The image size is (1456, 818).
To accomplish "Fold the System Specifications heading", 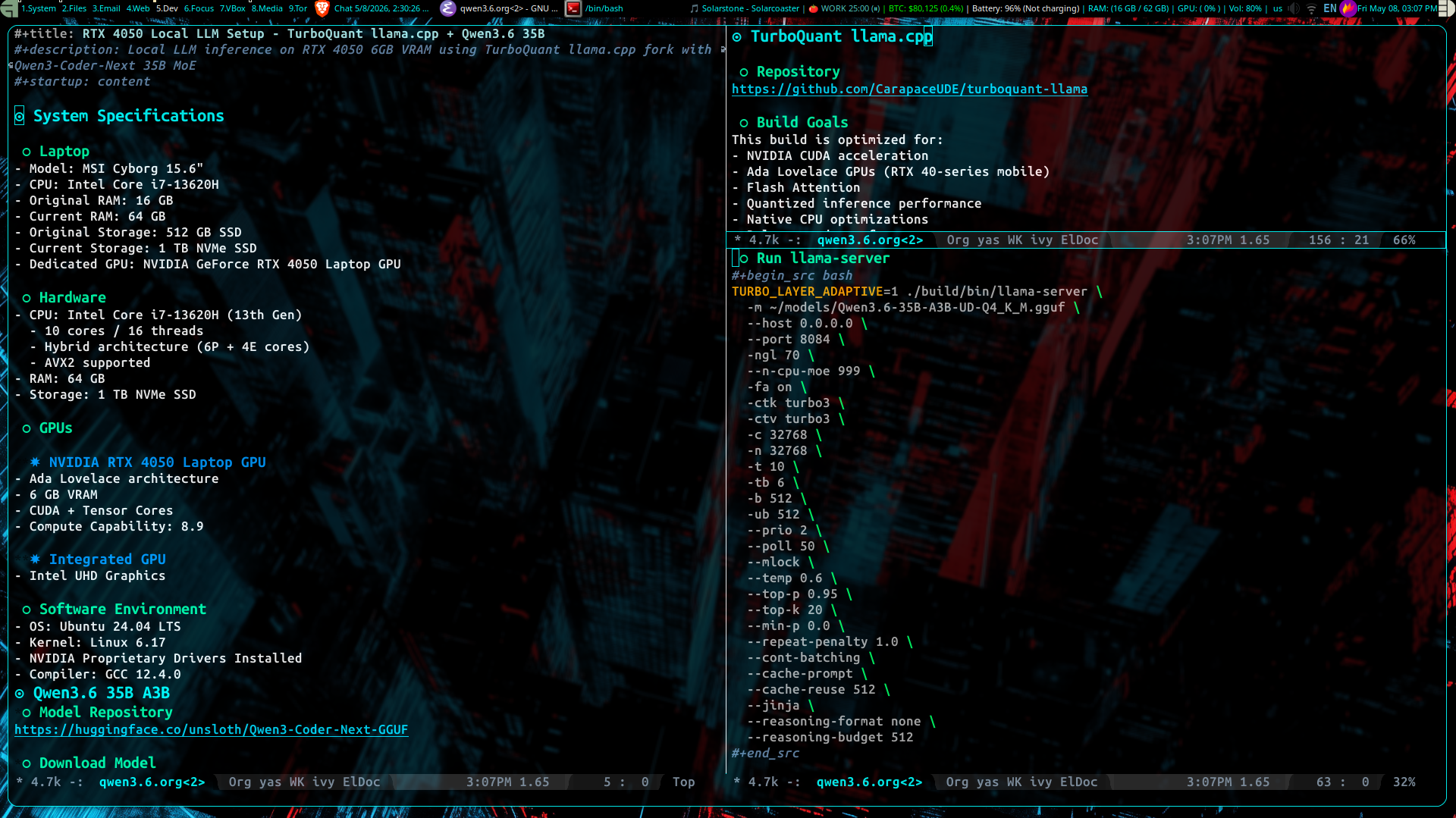I will 128,116.
